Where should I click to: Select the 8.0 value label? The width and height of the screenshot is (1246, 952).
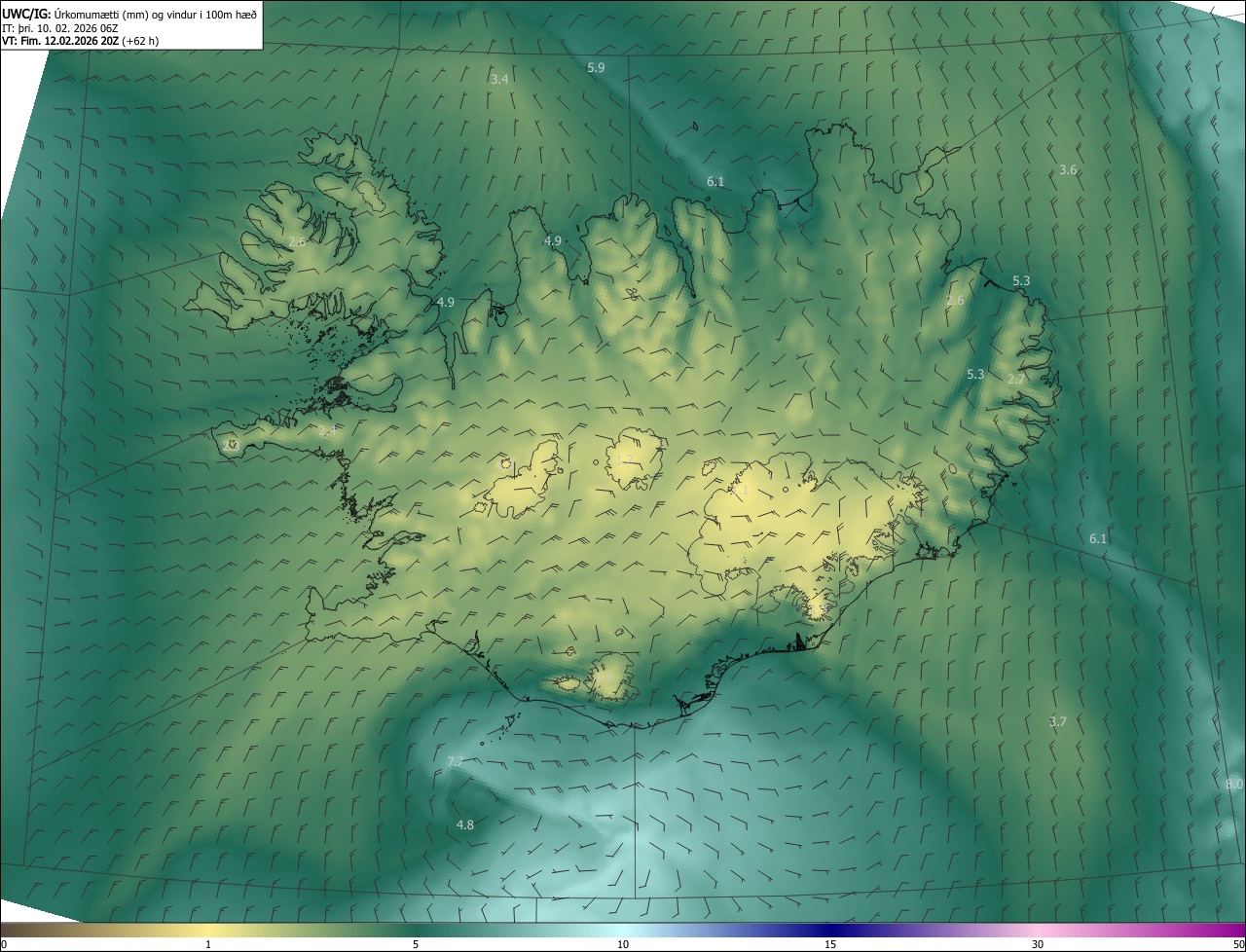pyautogui.click(x=1234, y=785)
